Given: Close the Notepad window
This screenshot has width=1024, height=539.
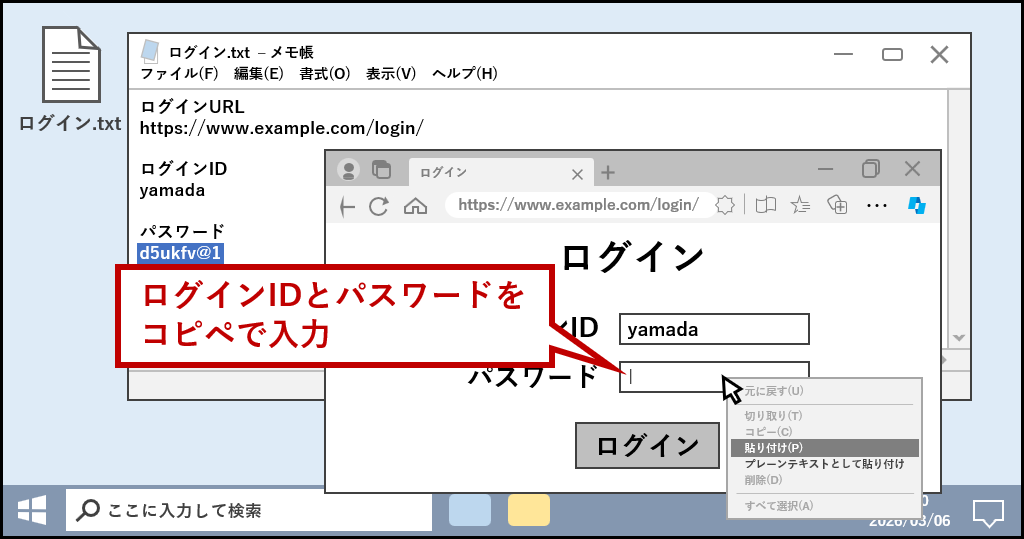Looking at the screenshot, I should [939, 54].
